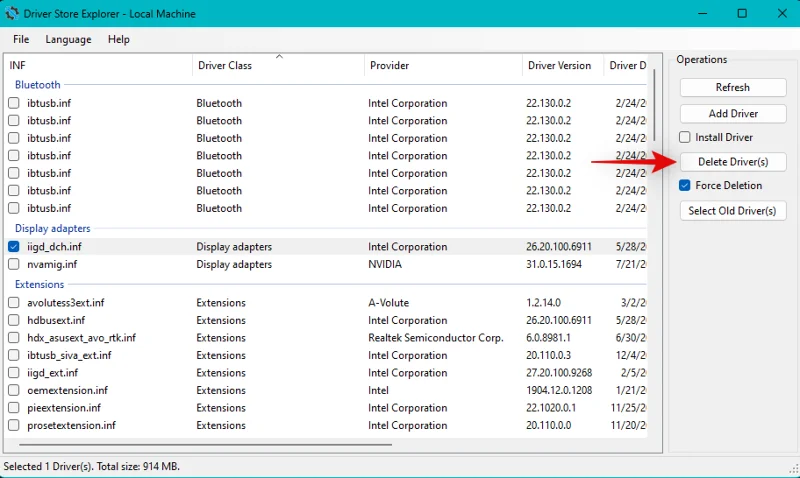Click the vertical scrollbar of driver list
The height and width of the screenshot is (478, 800).
(654, 106)
